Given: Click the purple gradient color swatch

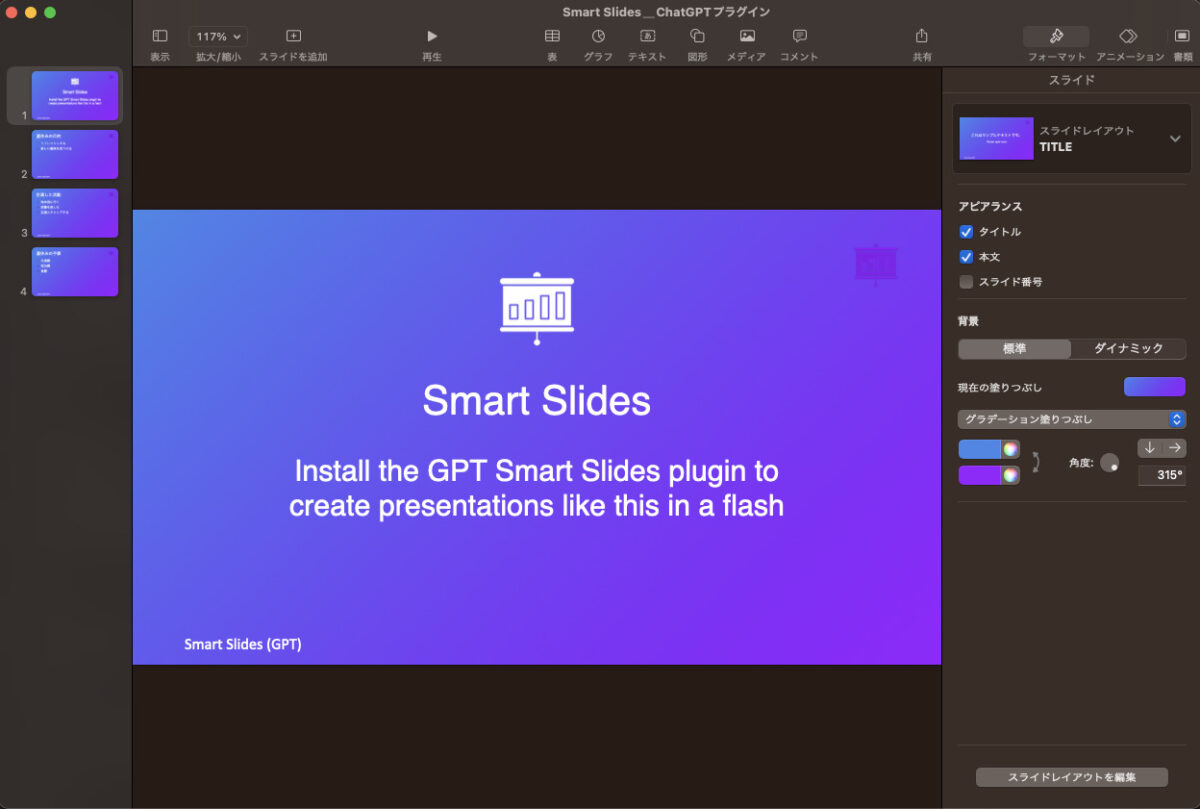Looking at the screenshot, I should pyautogui.click(x=980, y=475).
